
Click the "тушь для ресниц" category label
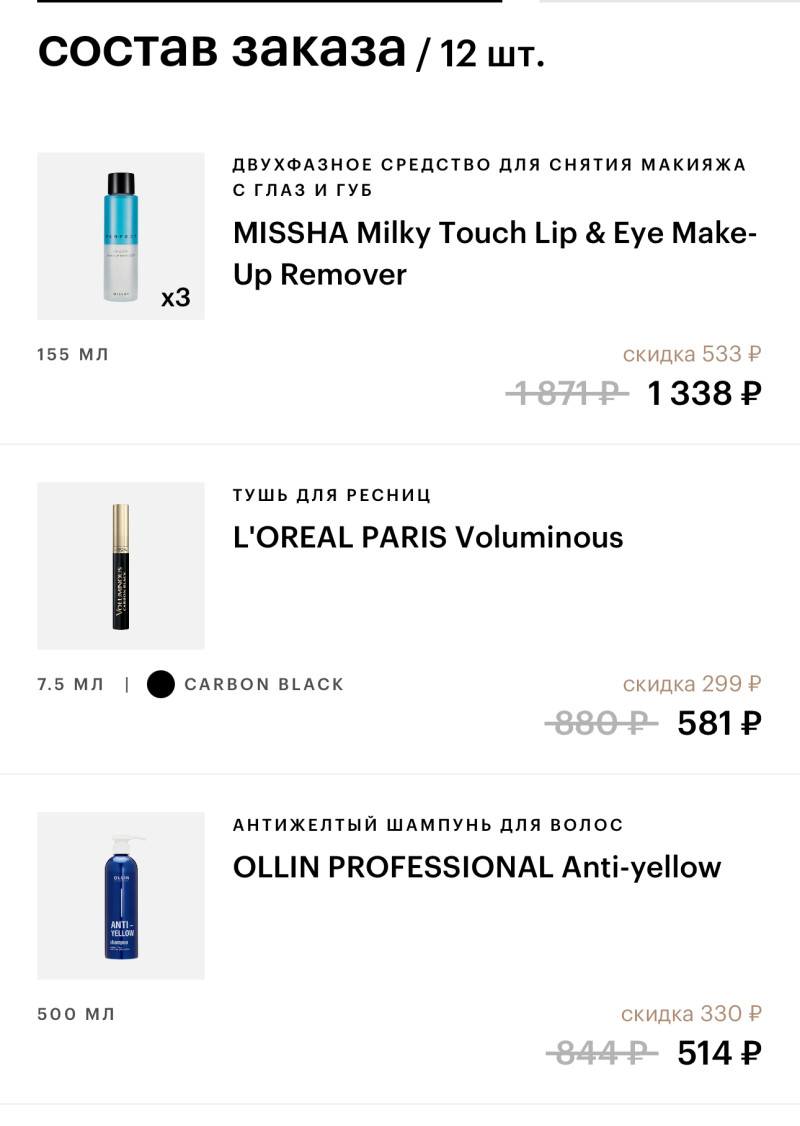(x=332, y=496)
